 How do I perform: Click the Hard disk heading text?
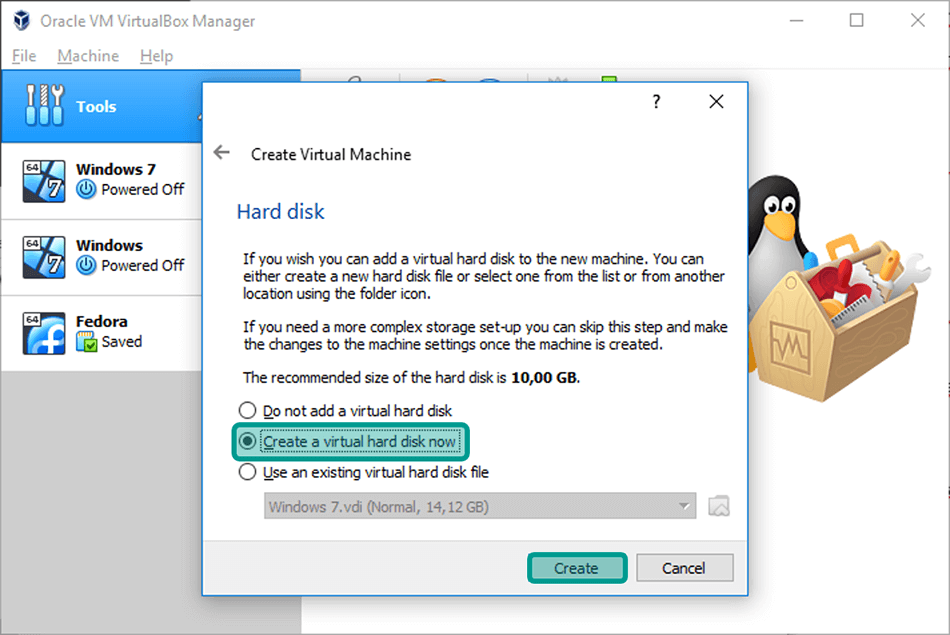point(281,211)
